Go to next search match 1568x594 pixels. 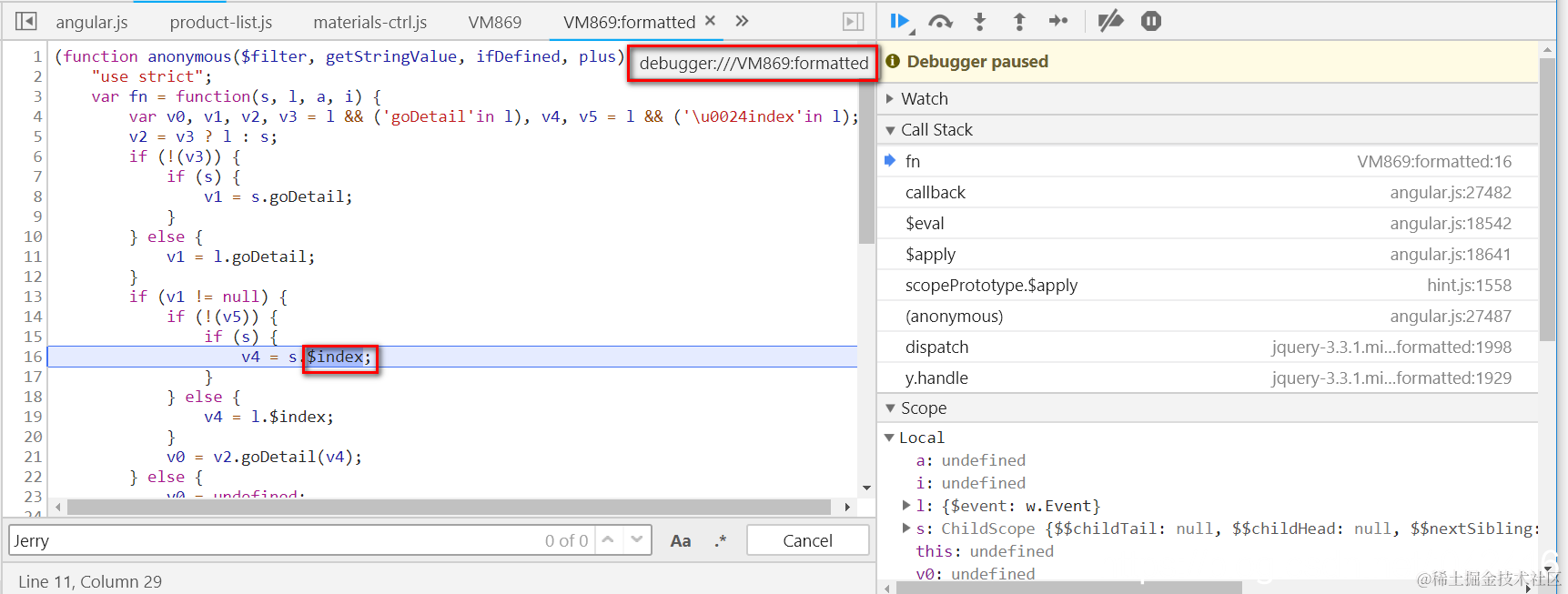[x=637, y=540]
